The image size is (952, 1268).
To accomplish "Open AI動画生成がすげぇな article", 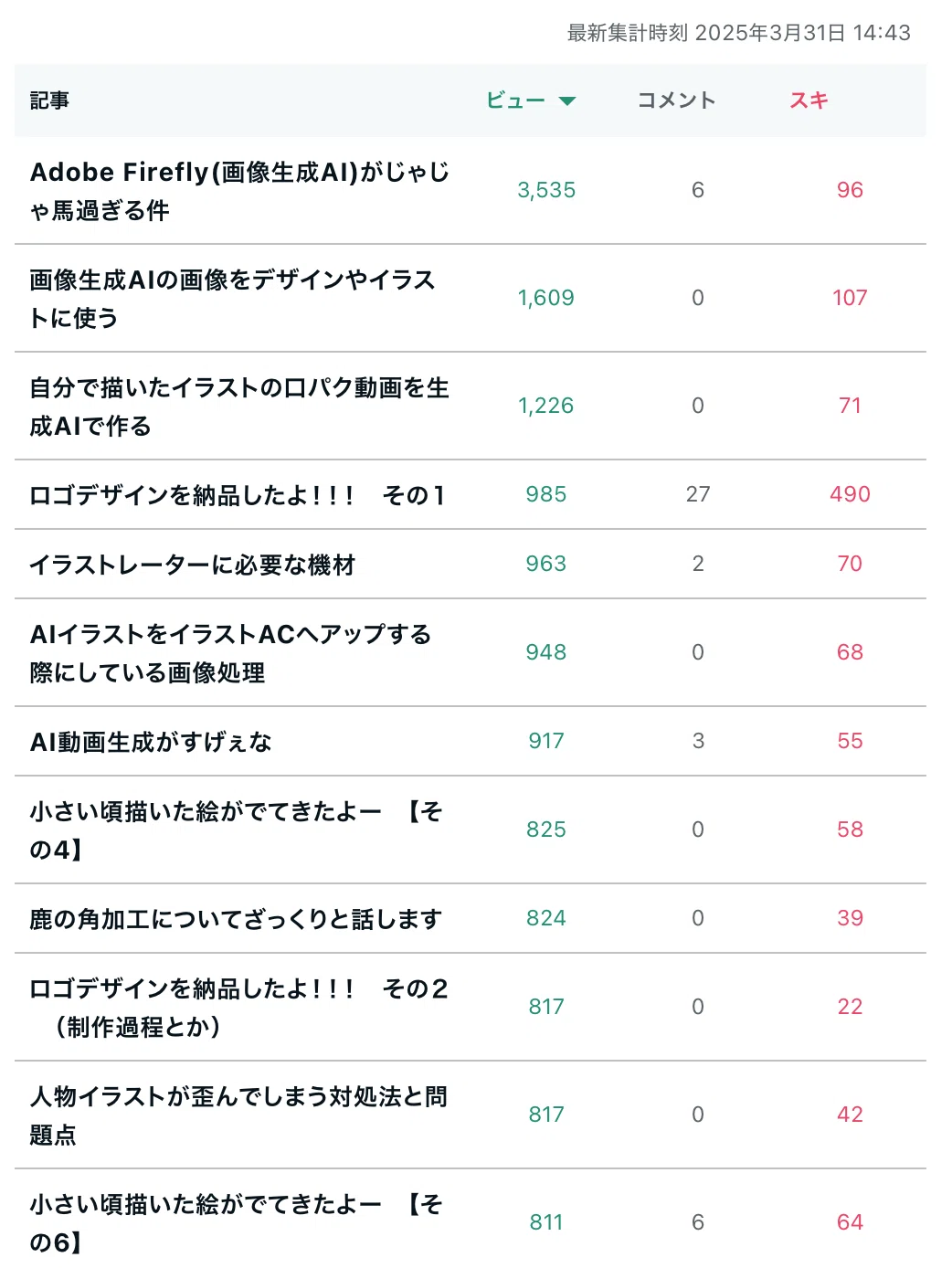I will [x=151, y=742].
